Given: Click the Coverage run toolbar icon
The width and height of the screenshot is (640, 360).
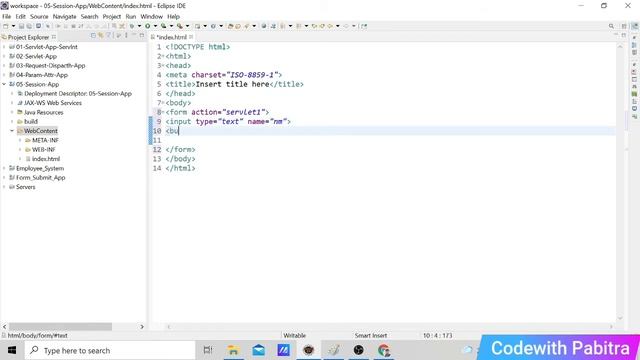Looking at the screenshot, I should tap(164, 26).
